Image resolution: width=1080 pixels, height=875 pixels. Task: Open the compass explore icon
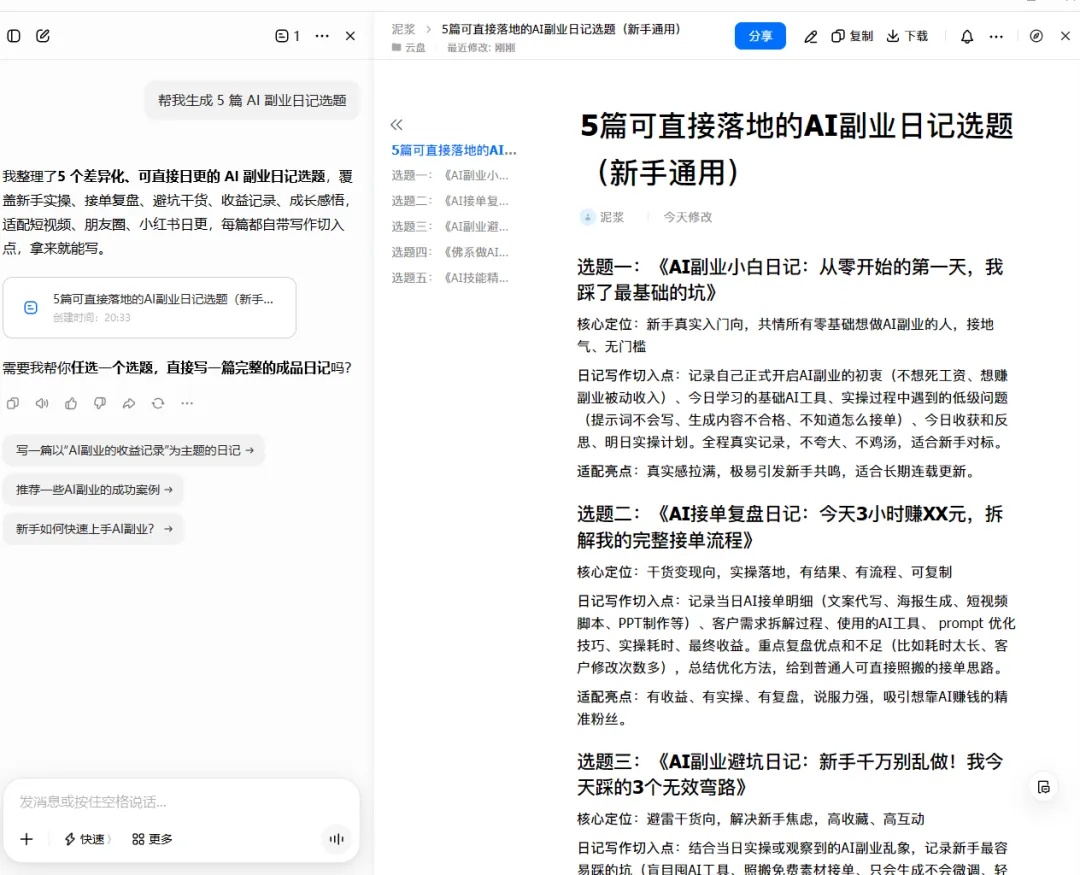[x=1036, y=36]
